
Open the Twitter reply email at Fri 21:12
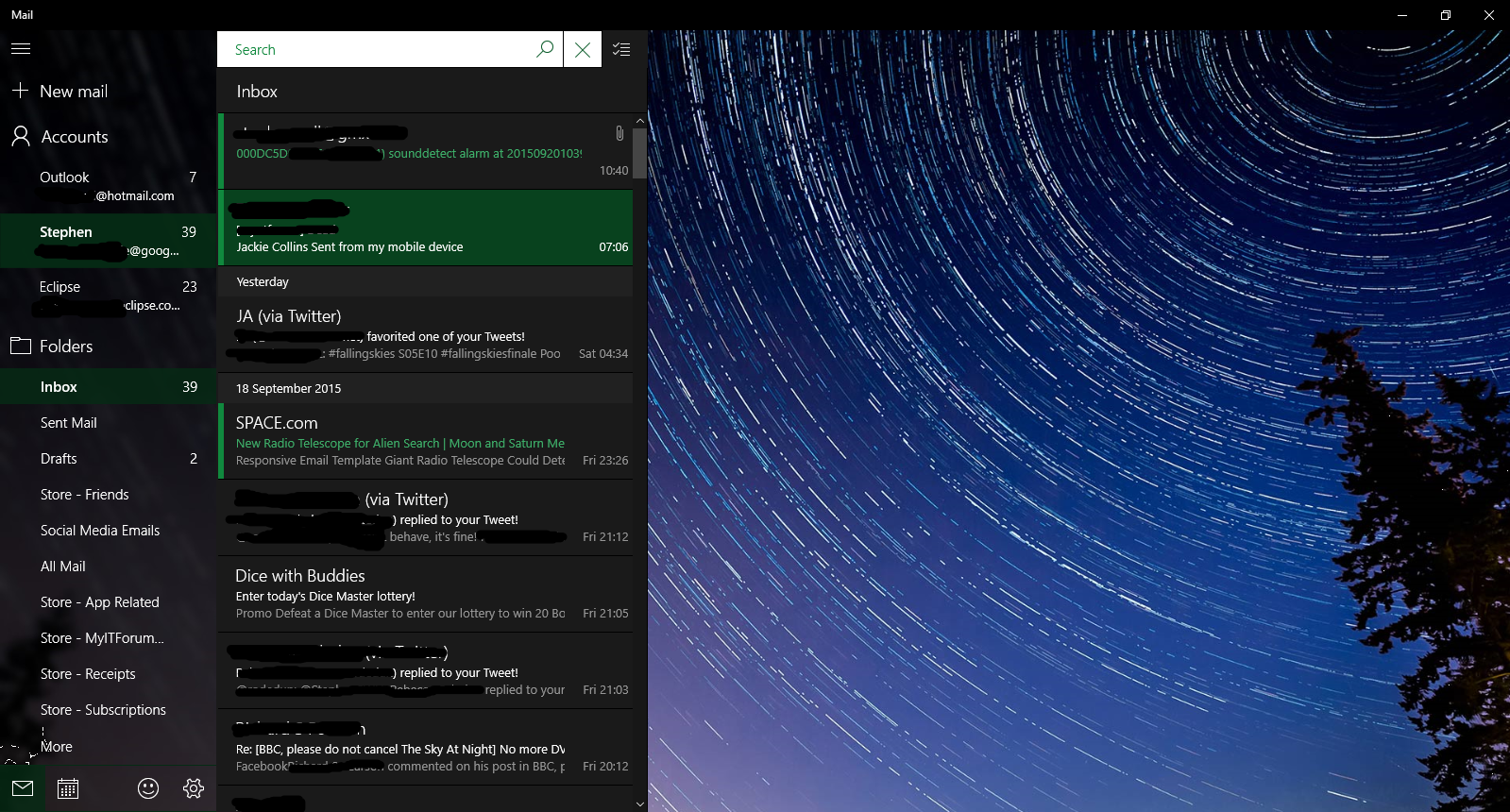pos(425,517)
